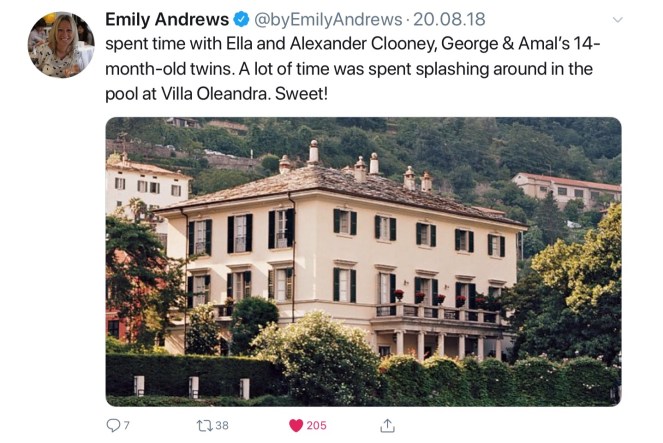Click the retweet count showing 38
The image size is (663, 443).
221,425
